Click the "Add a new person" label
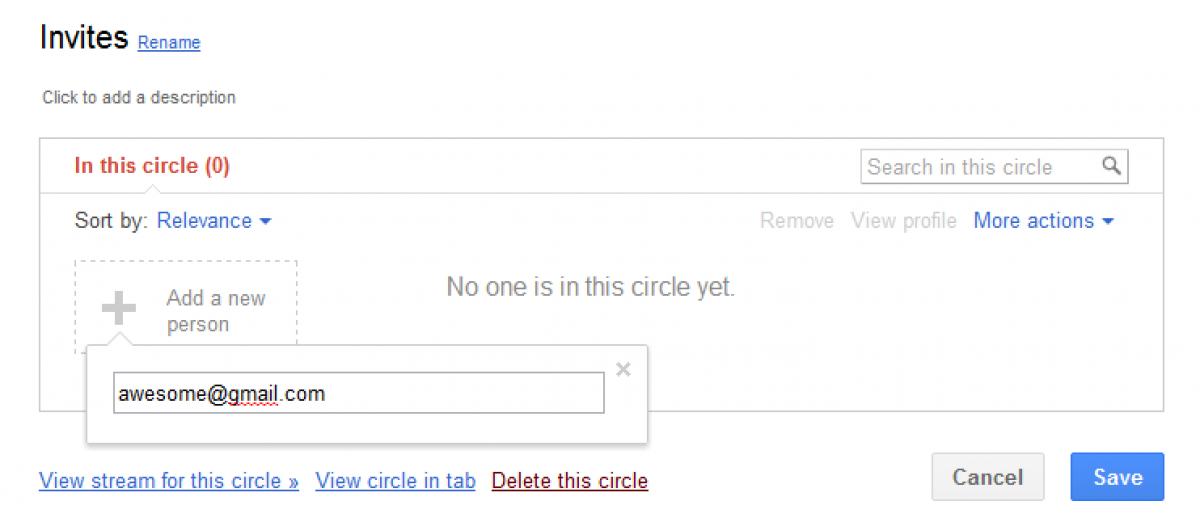This screenshot has width=1200, height=522. (x=215, y=311)
